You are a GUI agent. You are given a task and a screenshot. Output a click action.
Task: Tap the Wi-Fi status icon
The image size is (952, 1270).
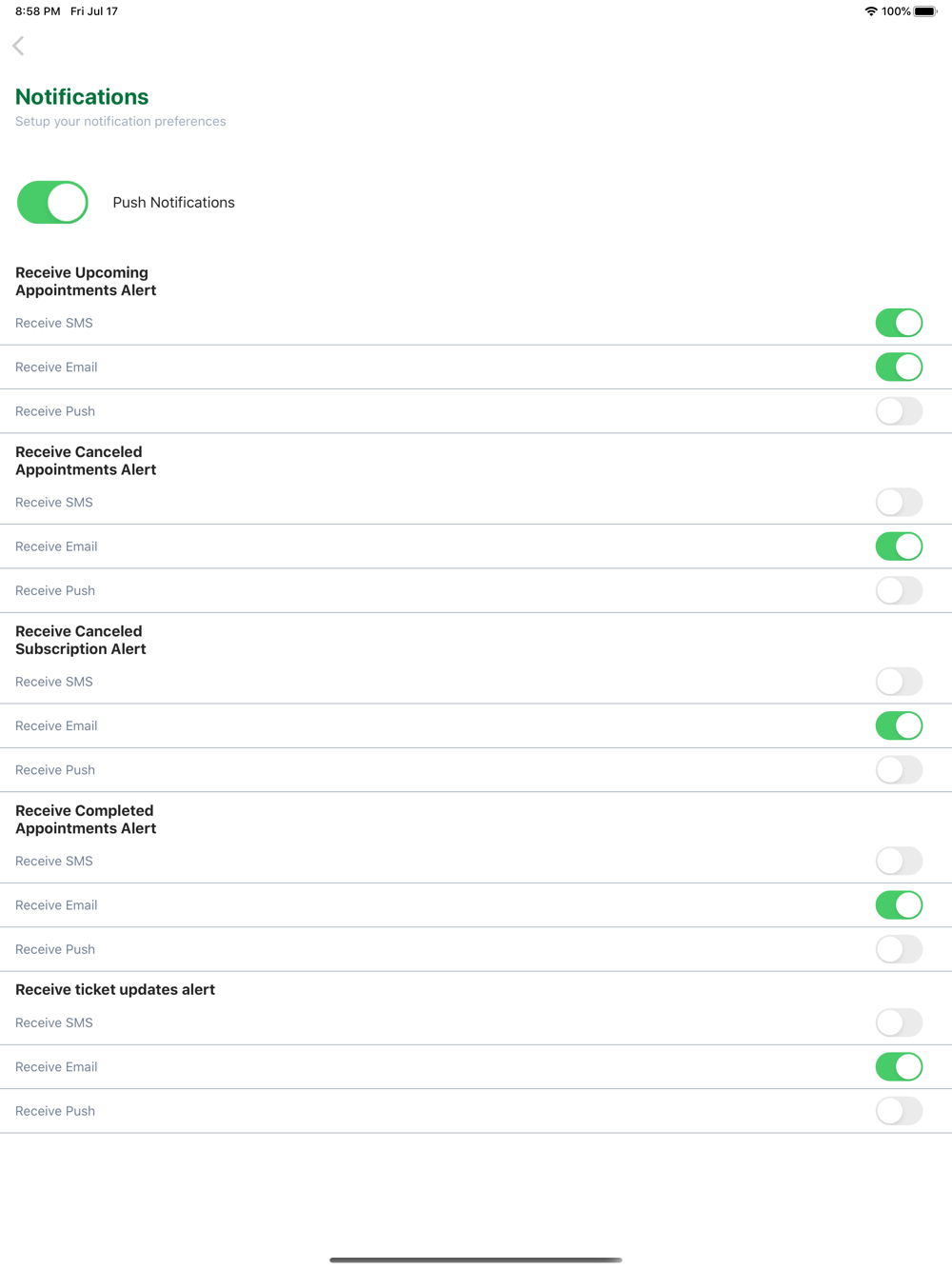870,11
